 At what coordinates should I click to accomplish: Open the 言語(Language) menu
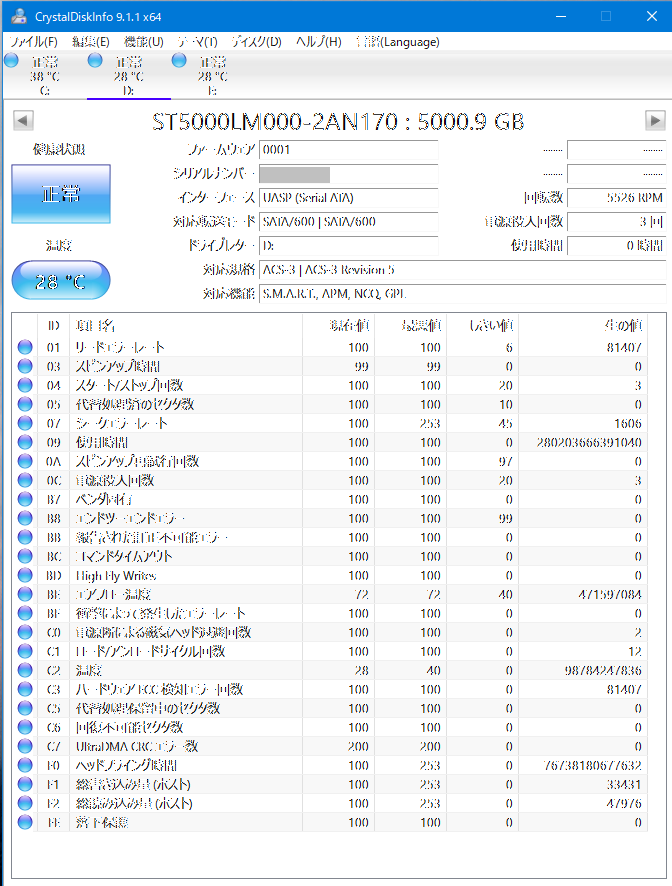pos(397,42)
